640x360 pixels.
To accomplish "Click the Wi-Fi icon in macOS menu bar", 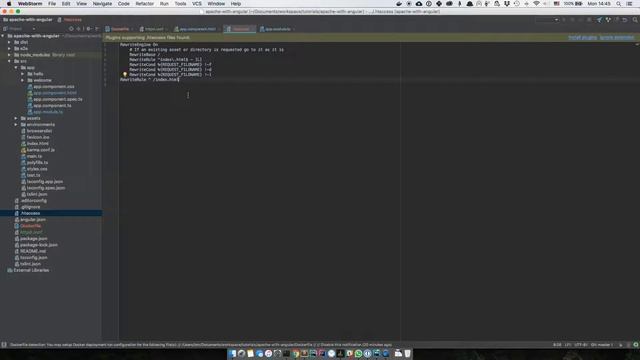I will click(536, 4).
